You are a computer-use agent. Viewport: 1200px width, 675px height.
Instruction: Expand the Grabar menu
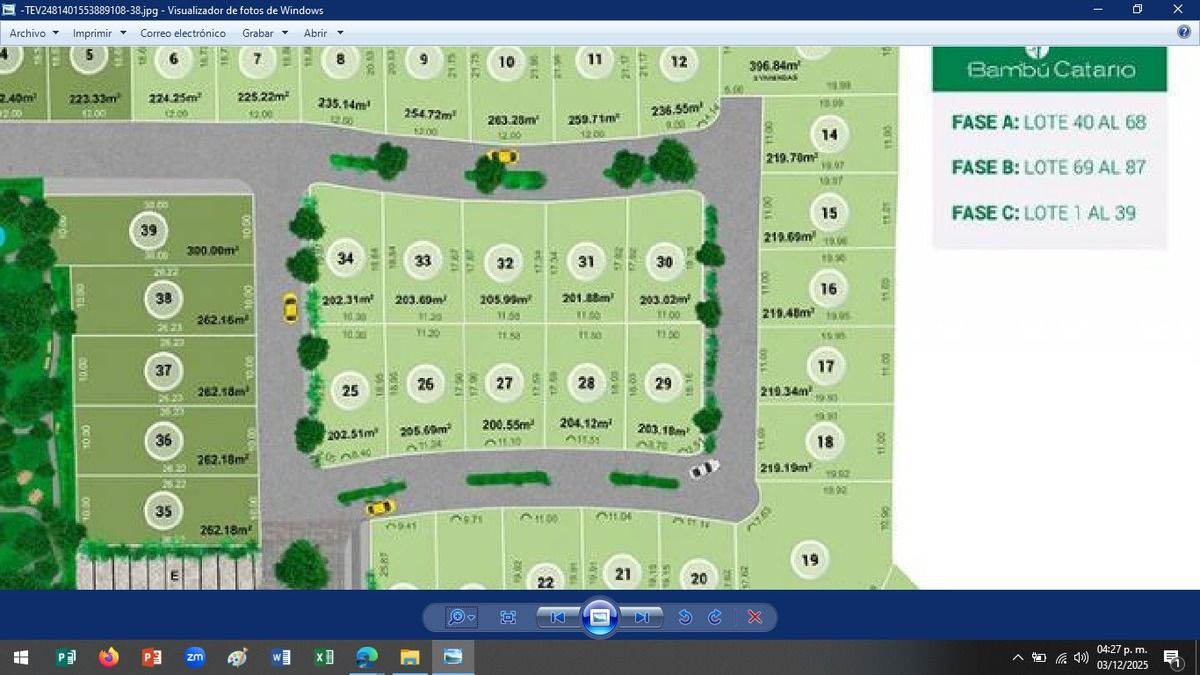point(264,33)
